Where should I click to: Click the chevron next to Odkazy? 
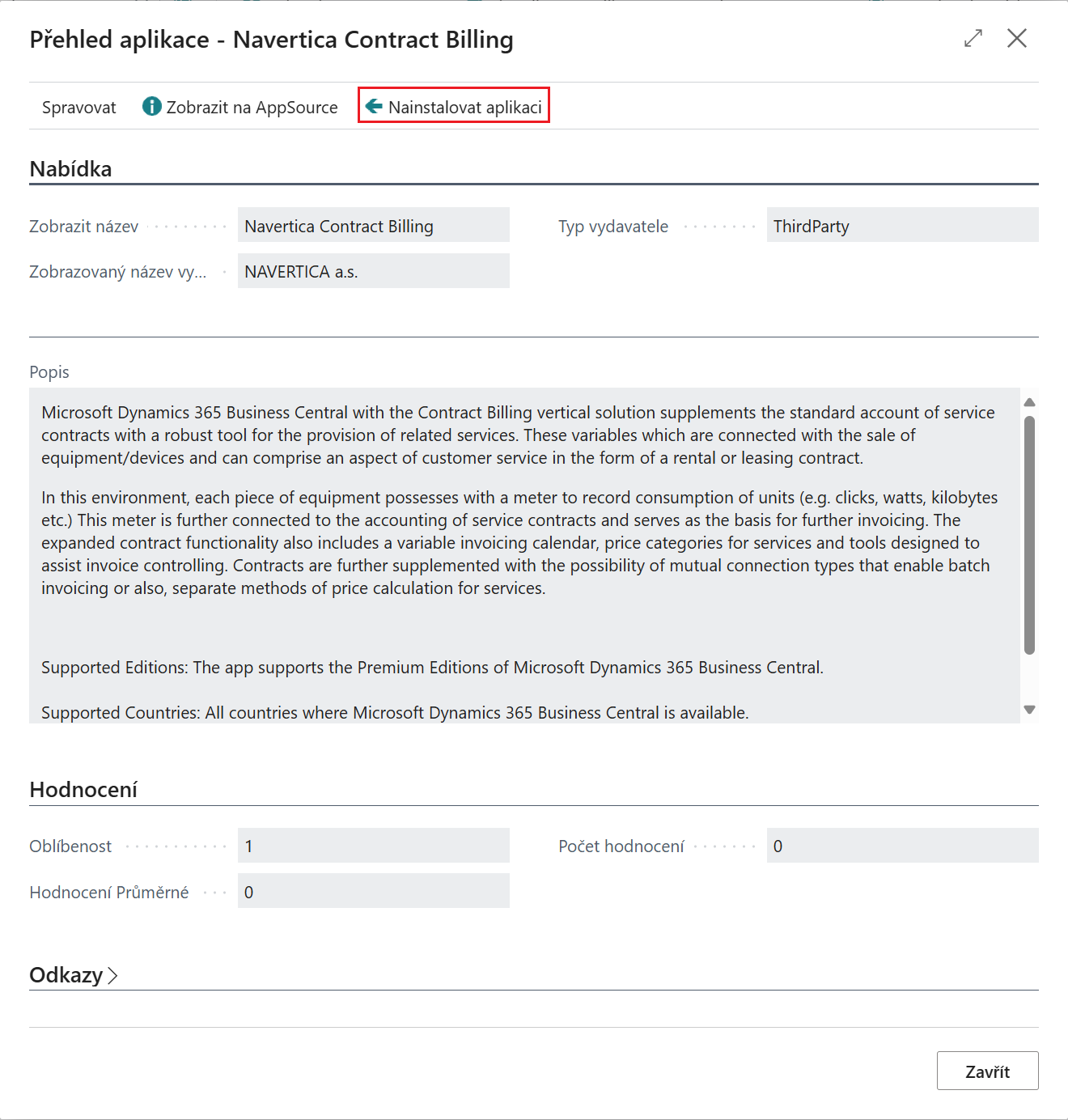coord(112,976)
